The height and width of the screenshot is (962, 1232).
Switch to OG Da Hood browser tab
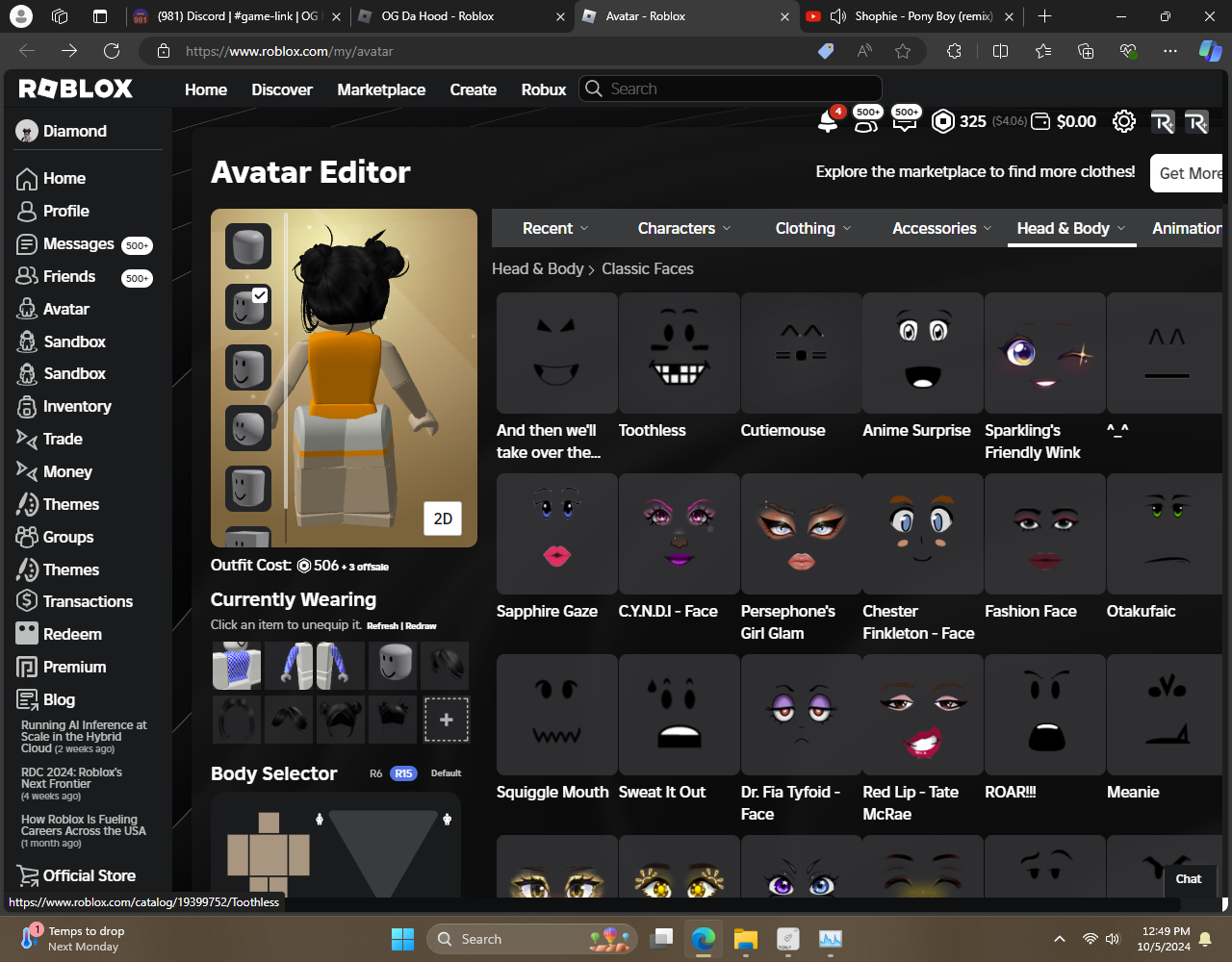coord(462,16)
